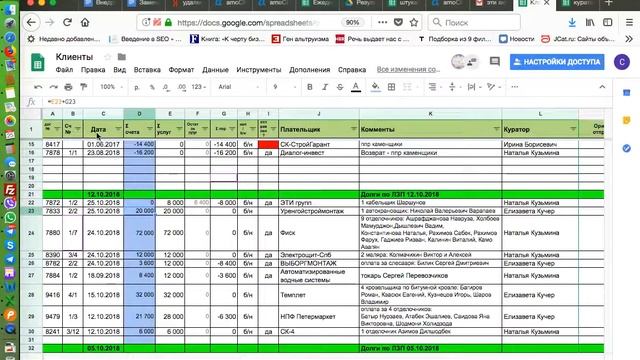Open the Правка menu
This screenshot has width=640, height=360.
coord(93,70)
